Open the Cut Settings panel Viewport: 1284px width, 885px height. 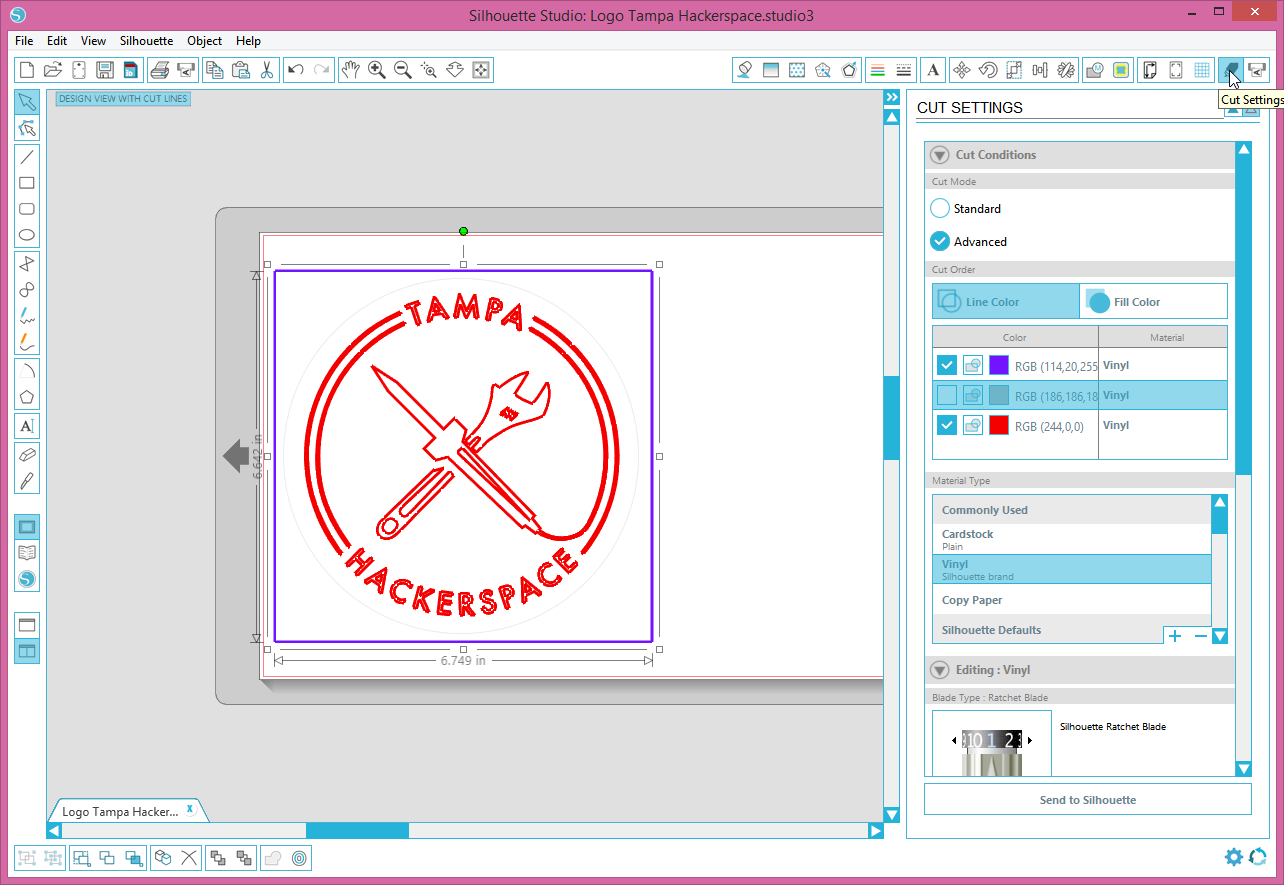[1232, 70]
